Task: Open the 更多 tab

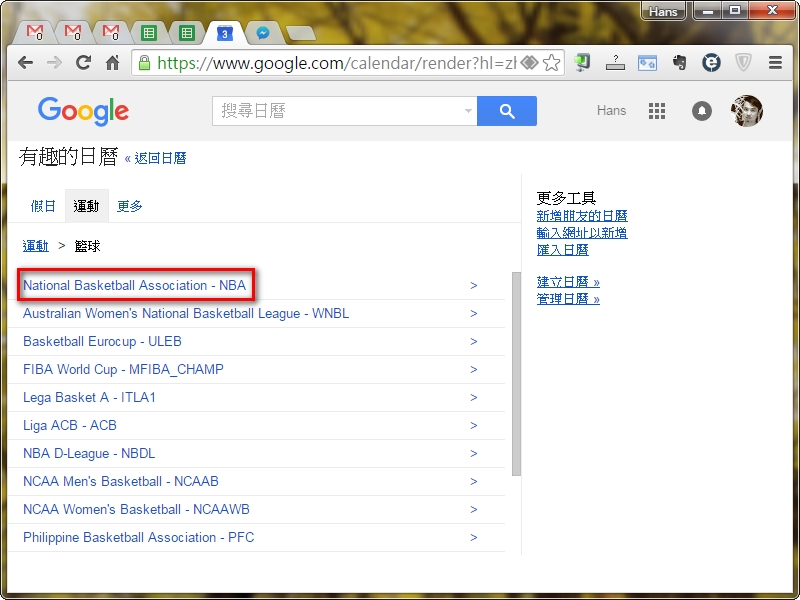Action: pos(130,206)
